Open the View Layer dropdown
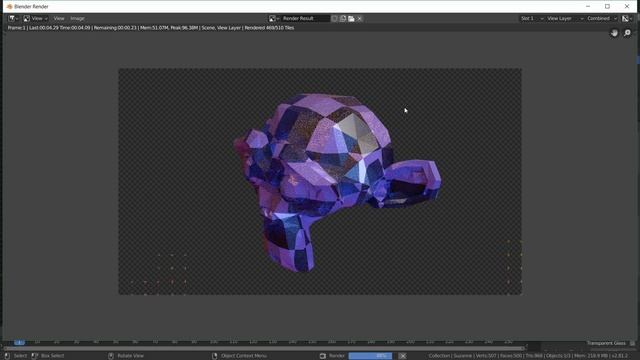640x360 pixels. (x=565, y=18)
